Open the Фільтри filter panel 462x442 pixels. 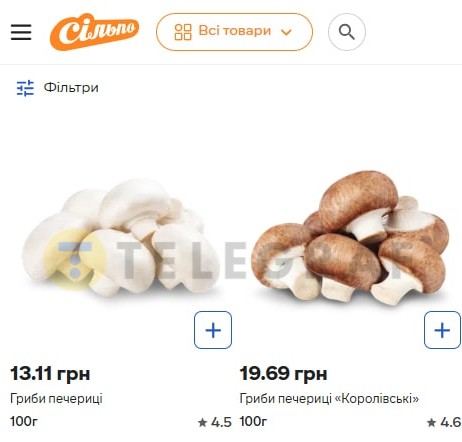pyautogui.click(x=58, y=88)
